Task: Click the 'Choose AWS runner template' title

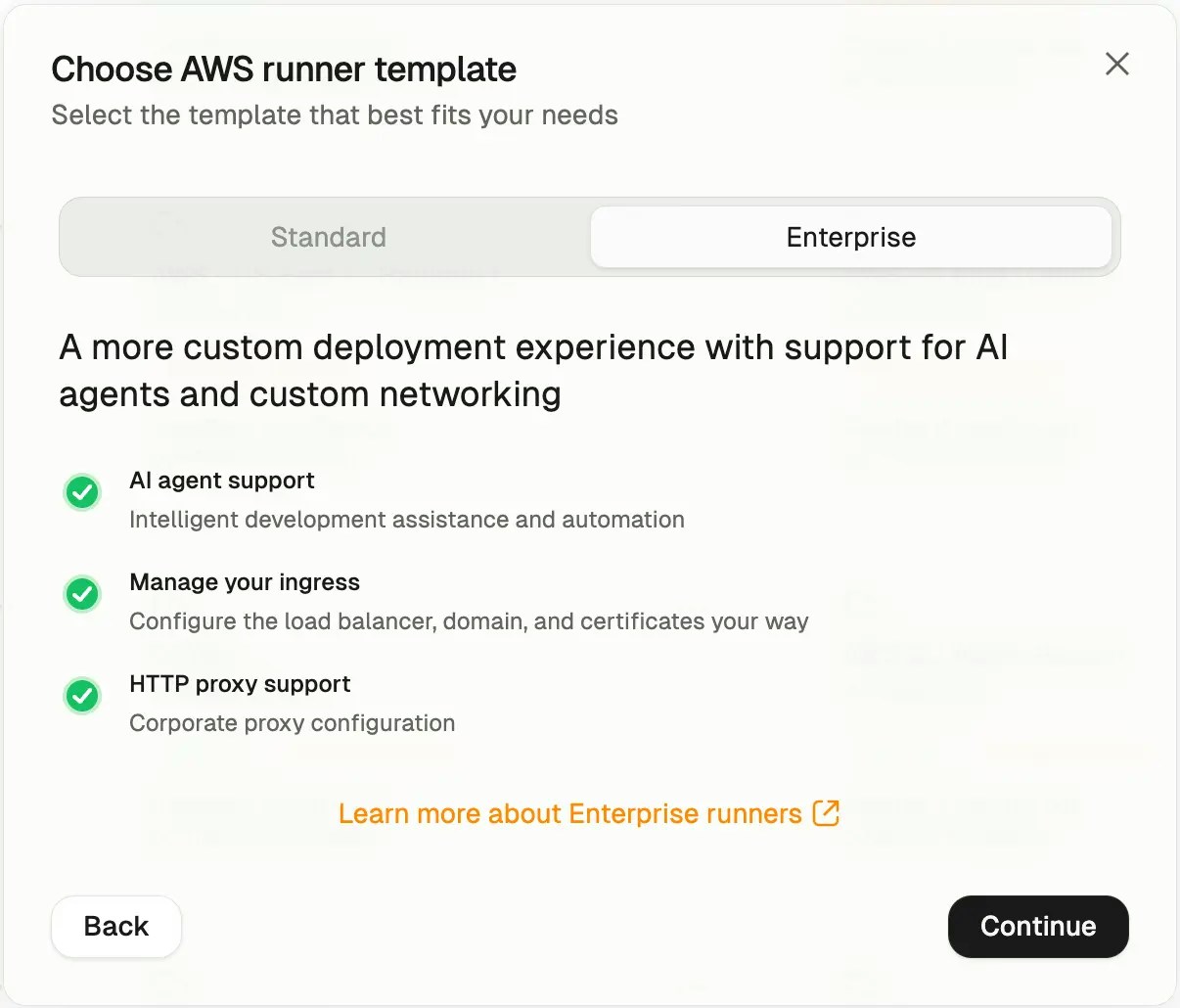Action: point(284,69)
